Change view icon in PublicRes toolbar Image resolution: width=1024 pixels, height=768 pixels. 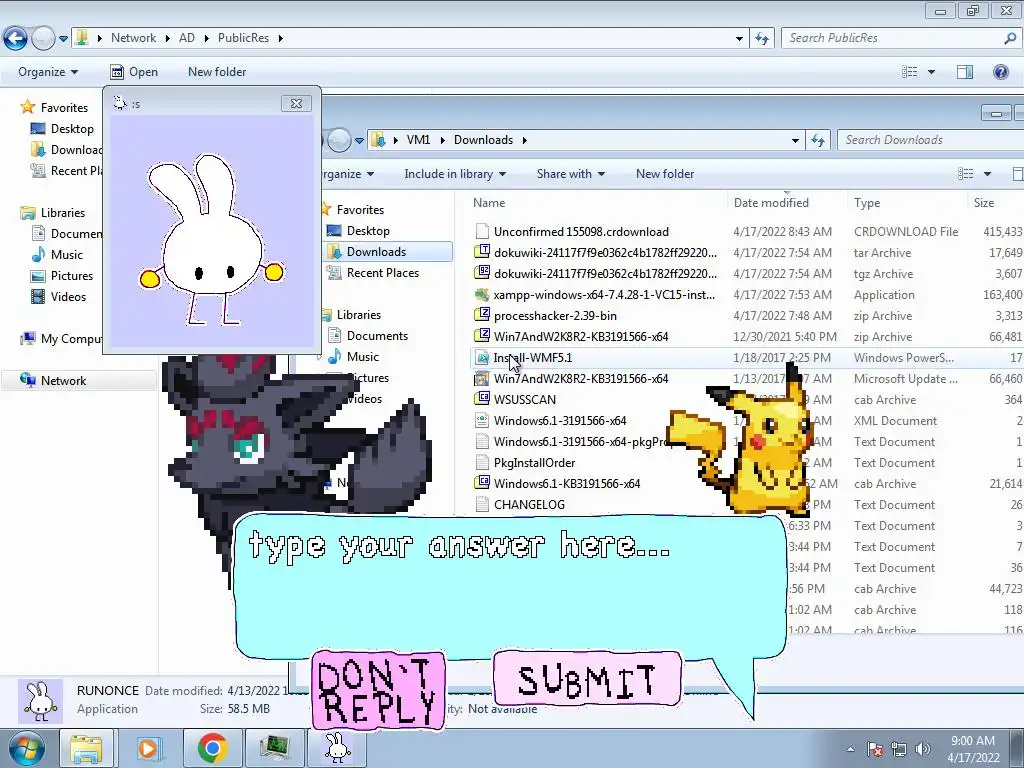coord(910,72)
